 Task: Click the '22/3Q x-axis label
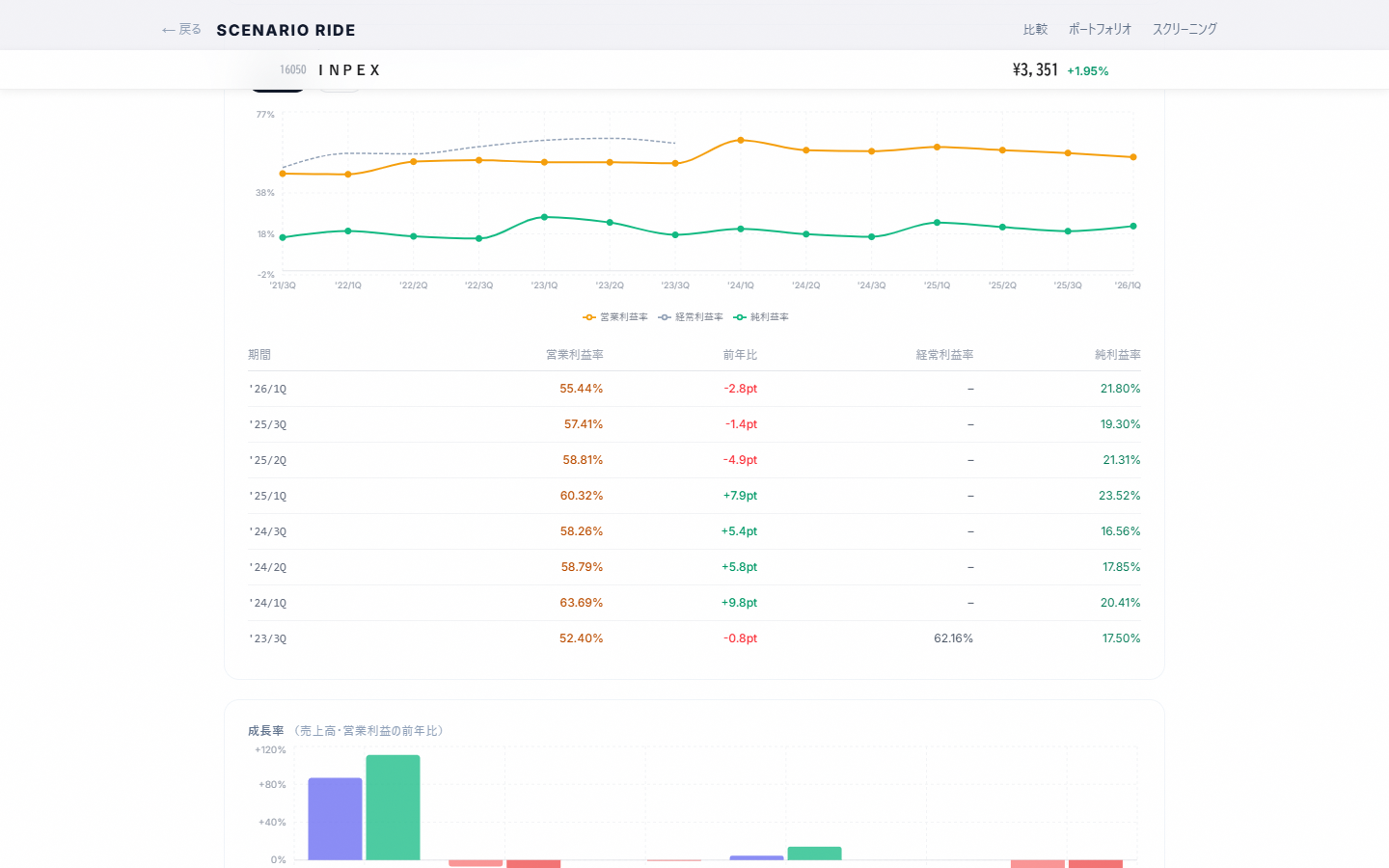[479, 285]
